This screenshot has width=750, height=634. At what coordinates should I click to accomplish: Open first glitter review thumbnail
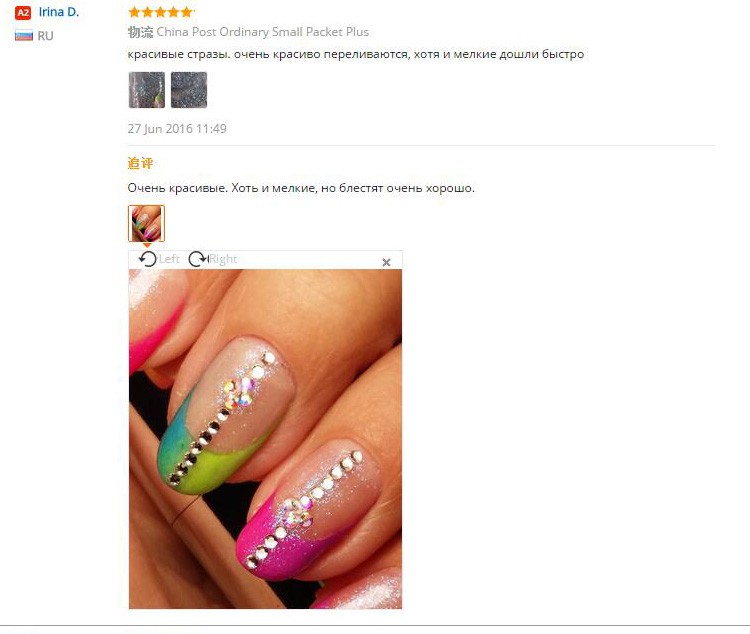(x=147, y=90)
